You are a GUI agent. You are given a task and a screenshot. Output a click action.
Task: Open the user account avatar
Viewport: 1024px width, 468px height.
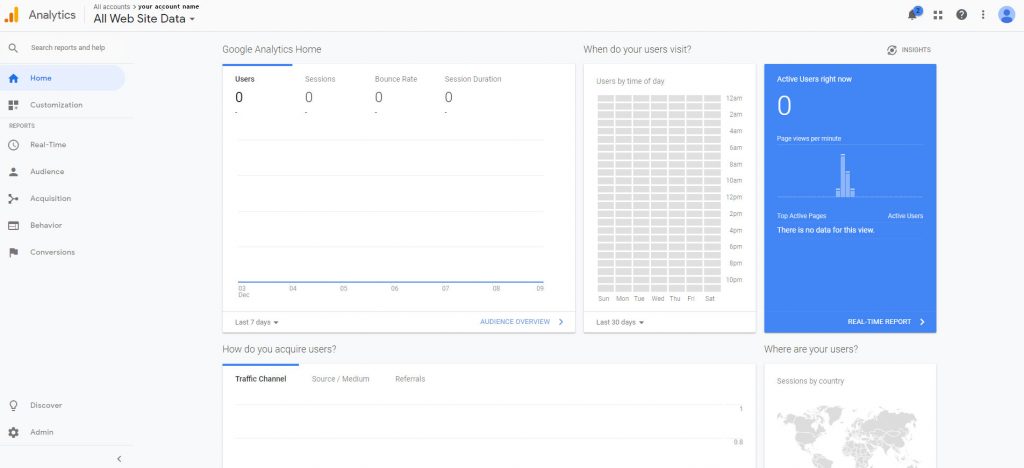coord(1006,14)
